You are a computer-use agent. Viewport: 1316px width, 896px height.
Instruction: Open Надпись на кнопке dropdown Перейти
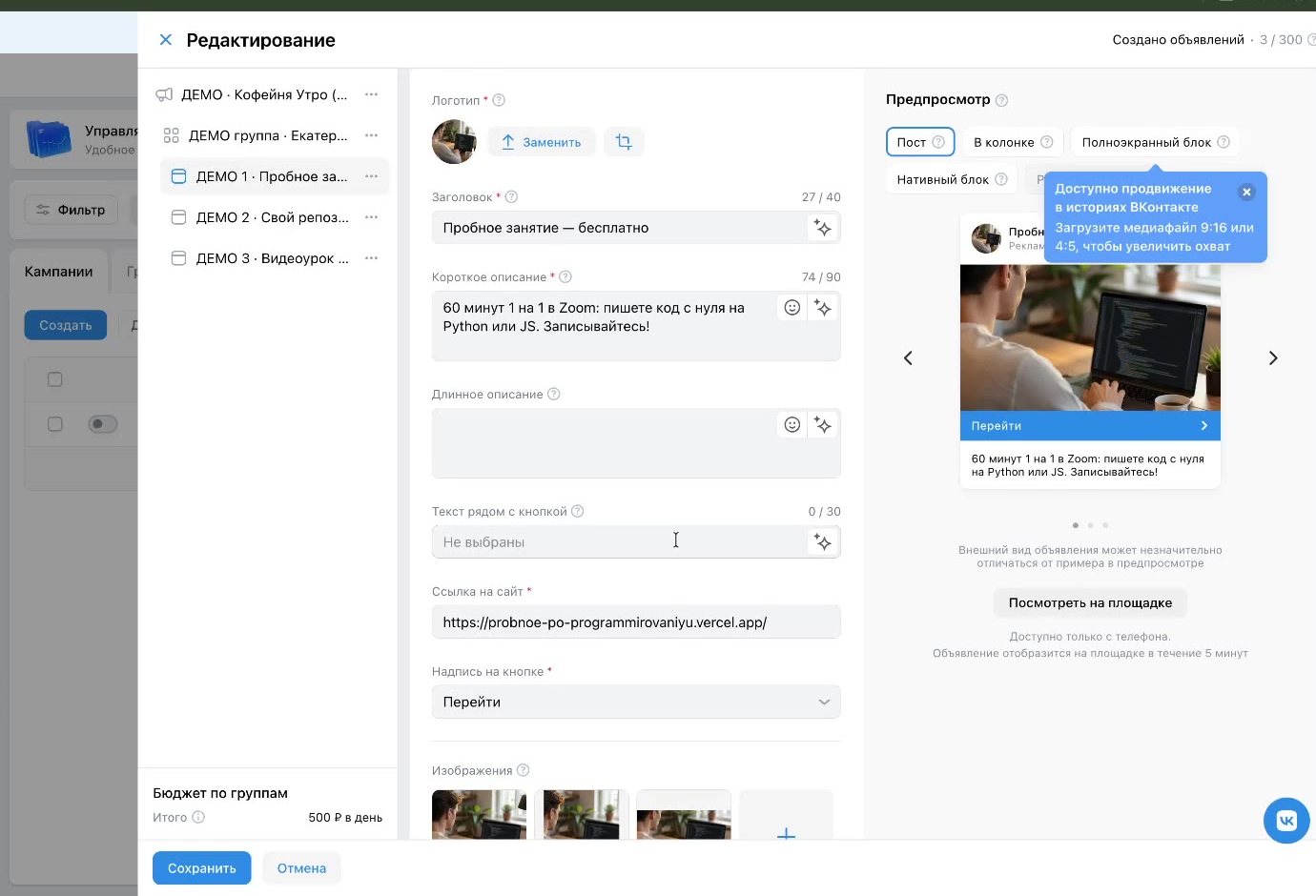click(x=636, y=703)
